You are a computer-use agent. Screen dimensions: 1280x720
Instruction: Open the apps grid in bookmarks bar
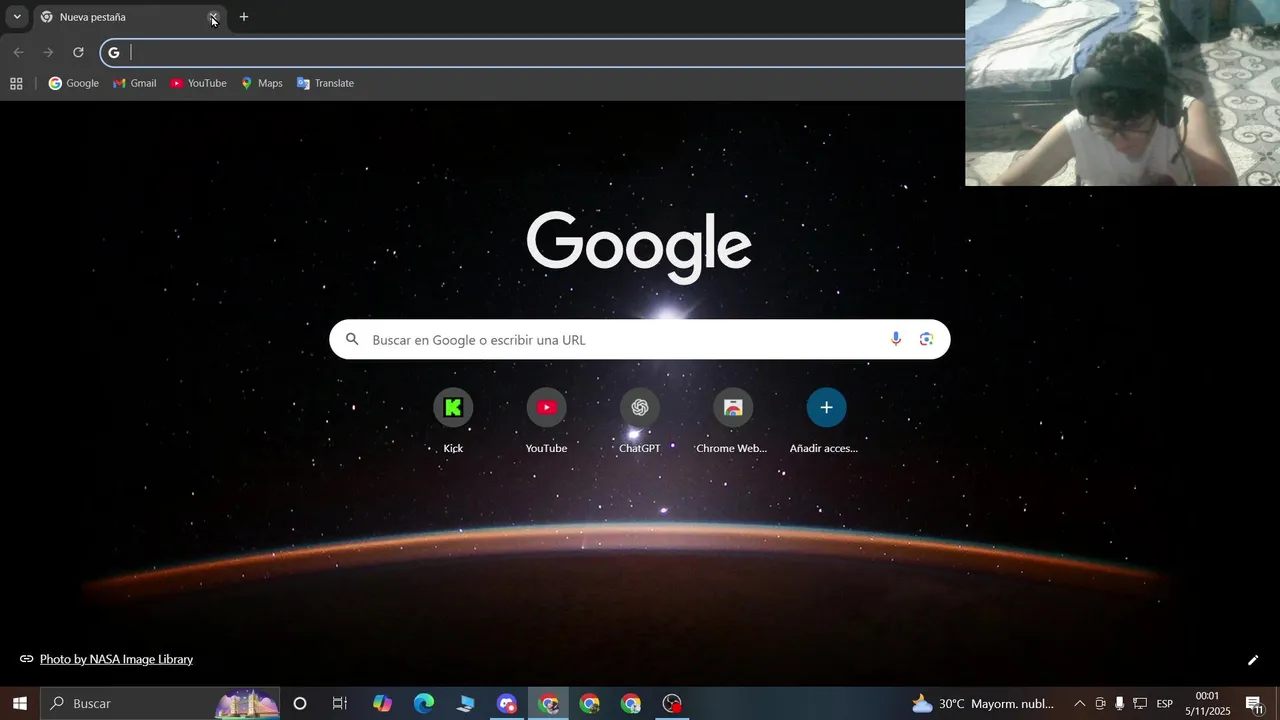16,84
